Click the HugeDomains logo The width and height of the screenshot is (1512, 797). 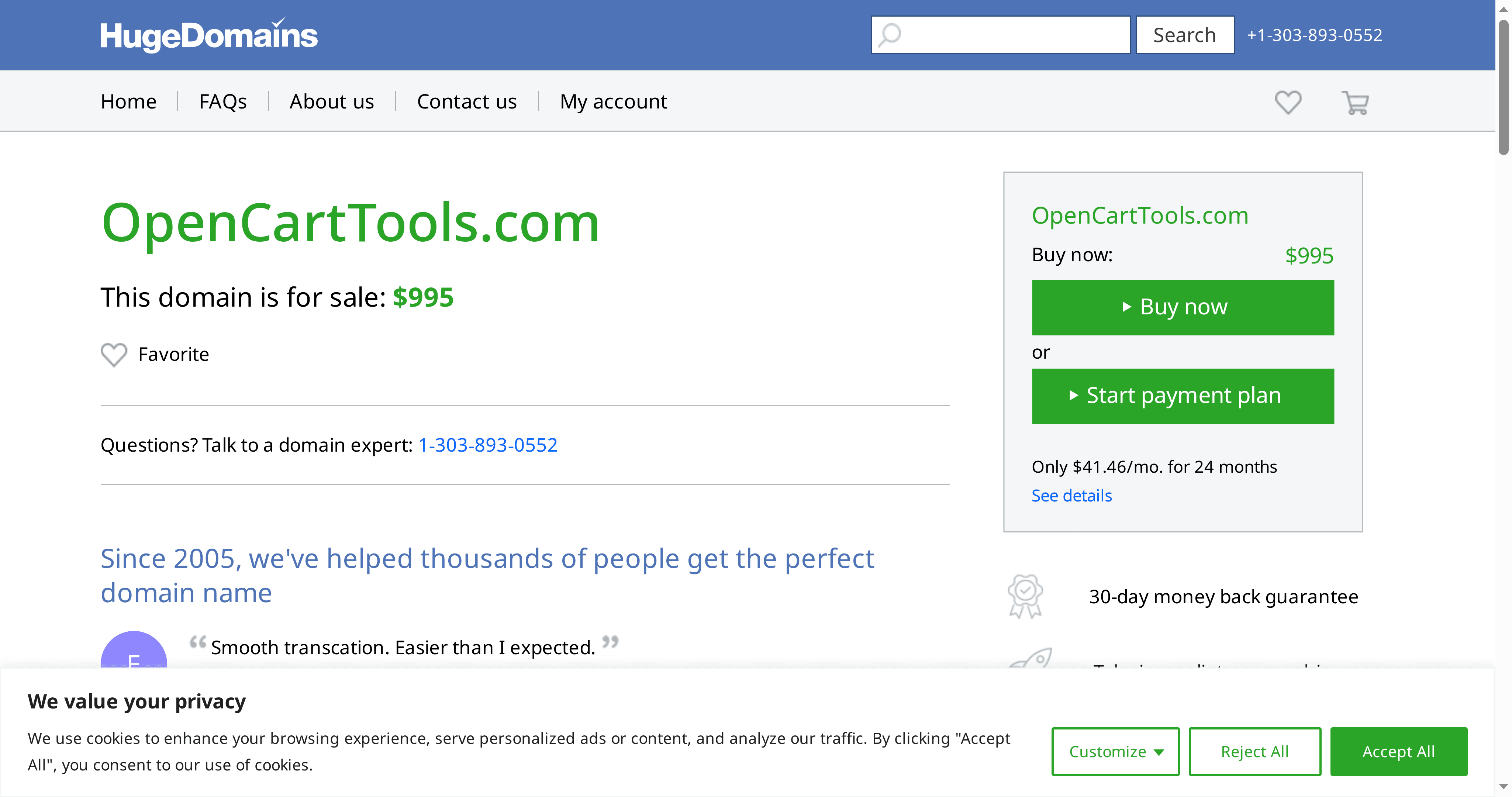pyautogui.click(x=209, y=35)
